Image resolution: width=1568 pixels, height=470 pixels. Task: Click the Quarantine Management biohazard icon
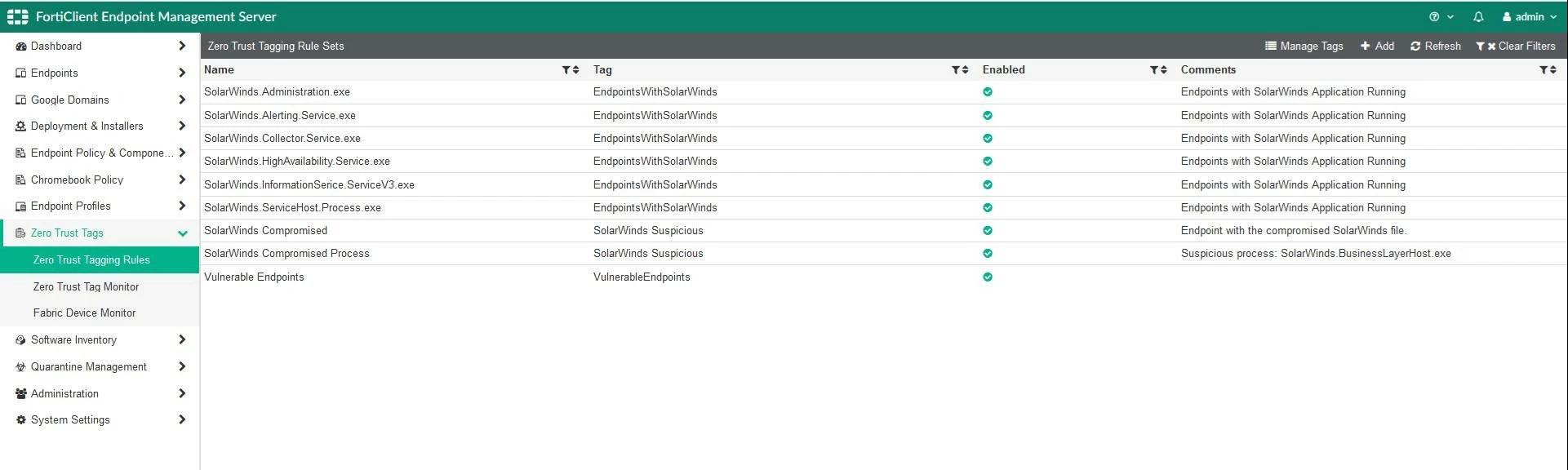click(21, 367)
